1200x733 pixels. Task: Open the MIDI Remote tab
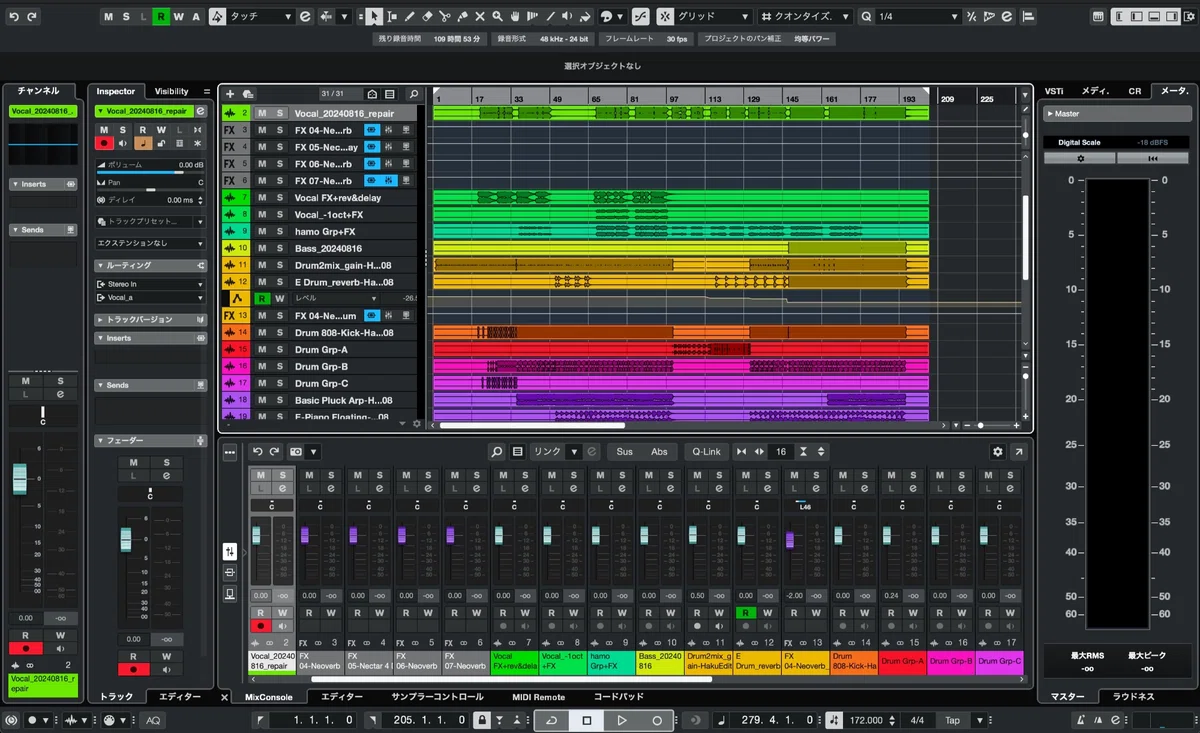coord(538,697)
